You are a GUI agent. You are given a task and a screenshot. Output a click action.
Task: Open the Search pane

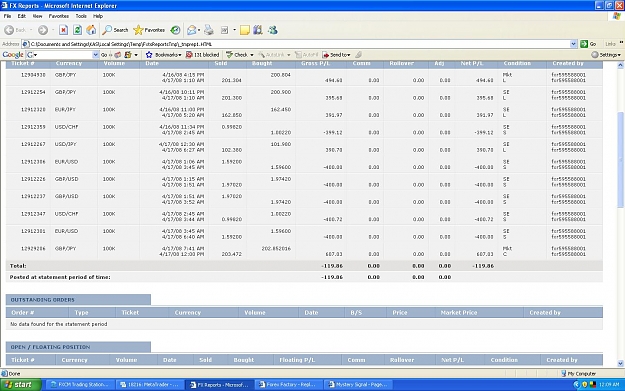tap(115, 30)
